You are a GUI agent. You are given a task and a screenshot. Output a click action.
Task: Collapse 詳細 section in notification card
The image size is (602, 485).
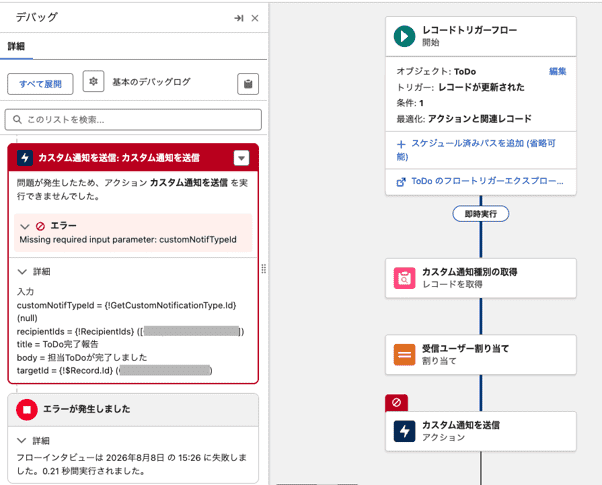point(22,272)
